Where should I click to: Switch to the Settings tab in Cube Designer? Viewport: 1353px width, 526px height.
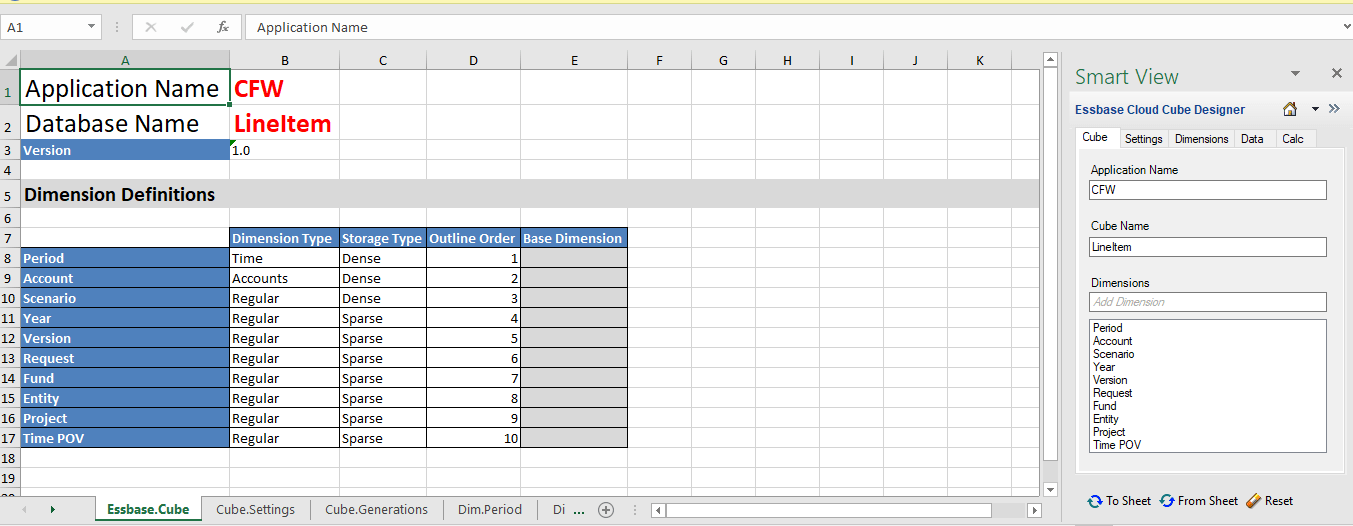click(x=1143, y=139)
